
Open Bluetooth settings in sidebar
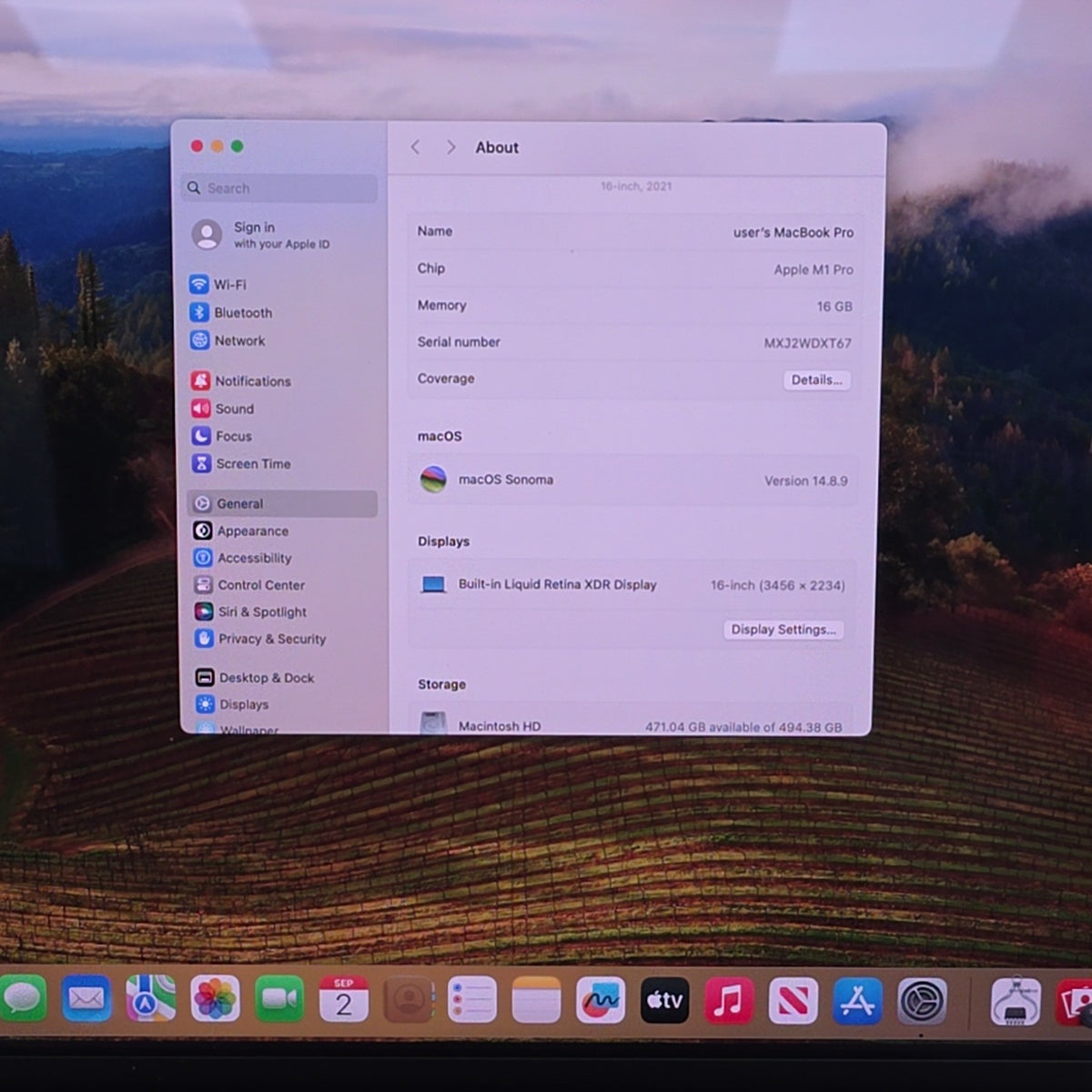tap(231, 313)
